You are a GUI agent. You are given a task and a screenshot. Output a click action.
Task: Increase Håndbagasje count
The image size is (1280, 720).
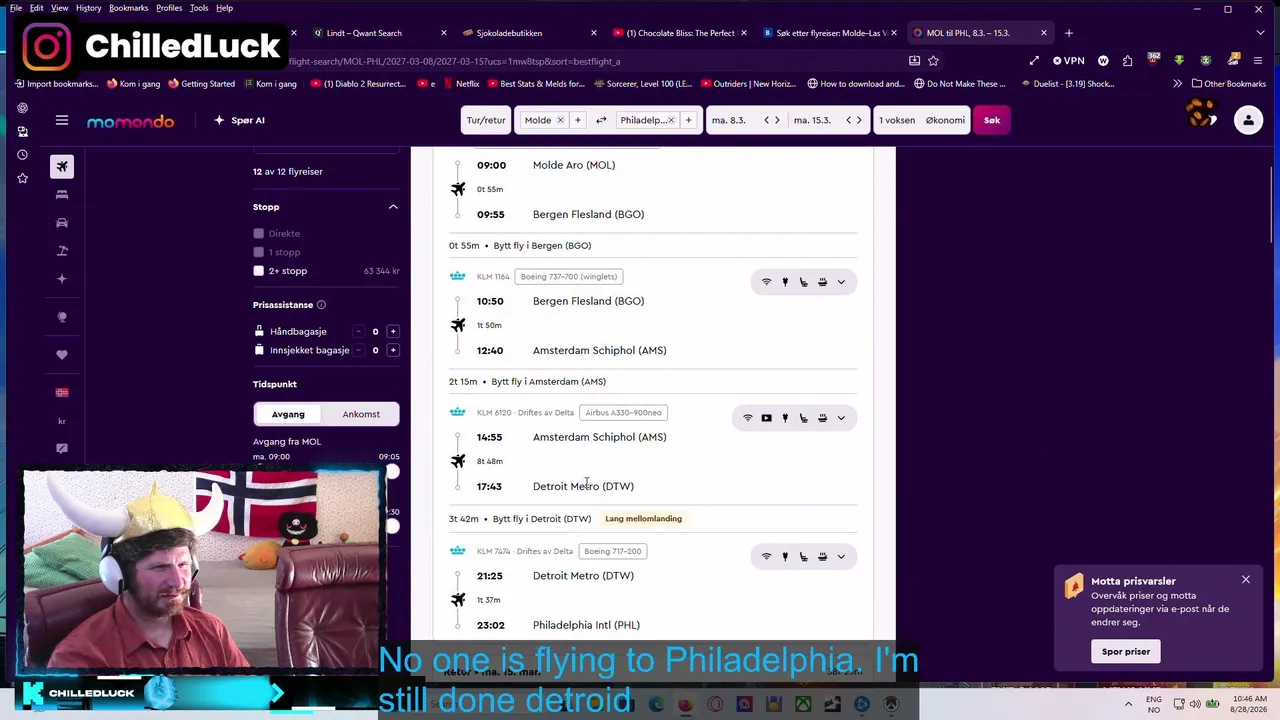393,332
